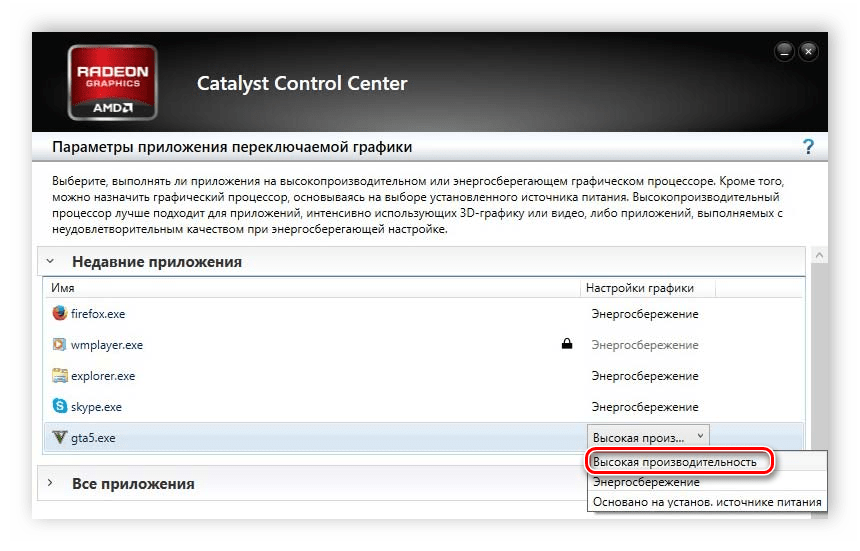
Task: Click Энергосбережение setting for firefox.exe
Action: [x=645, y=314]
